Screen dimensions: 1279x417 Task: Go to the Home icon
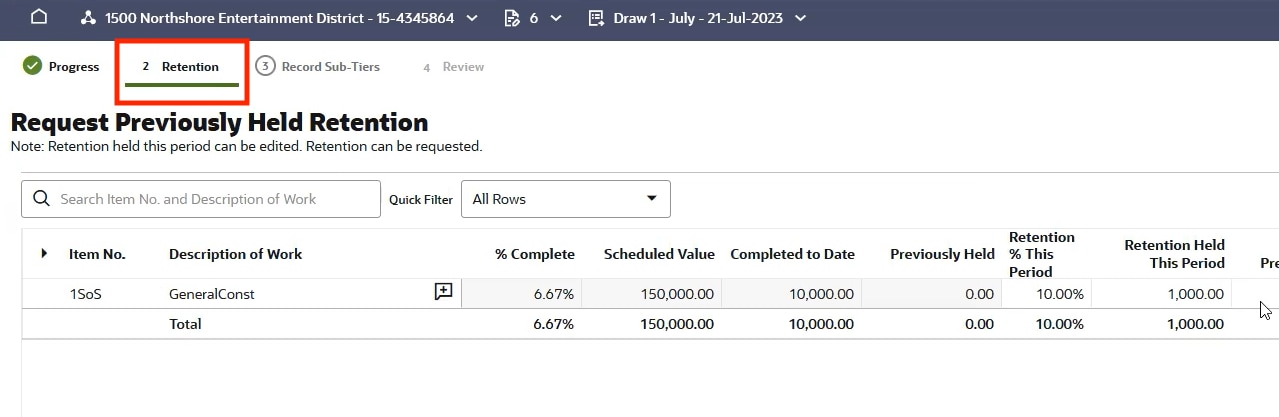coord(38,17)
